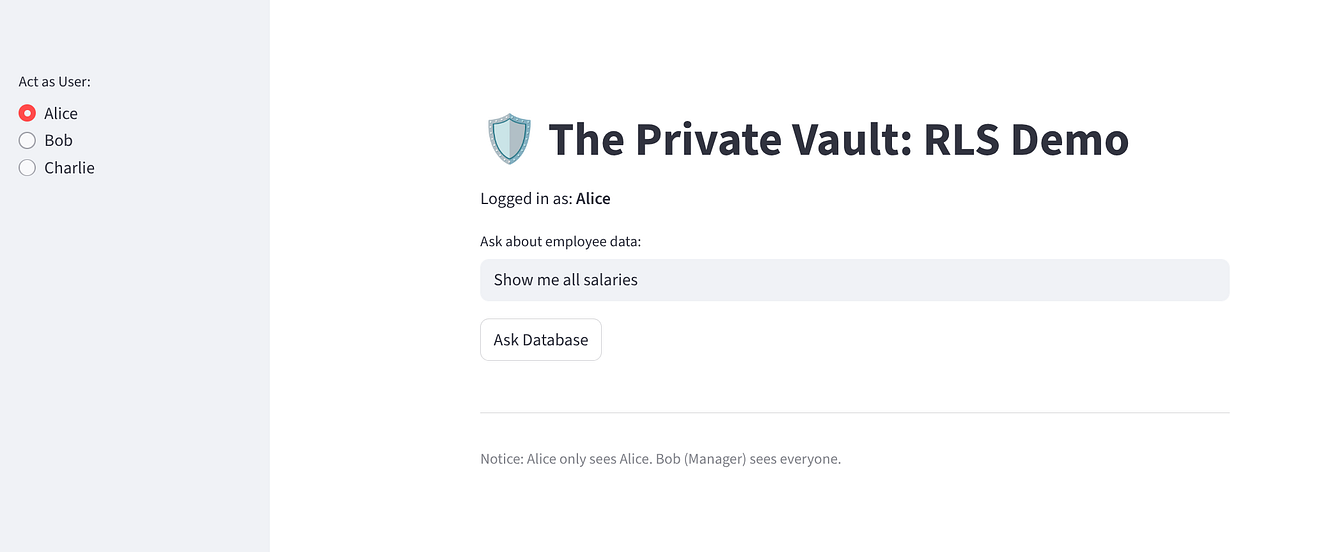The height and width of the screenshot is (552, 1332).
Task: Click the "Alice" radio option label text
Action: (x=61, y=114)
